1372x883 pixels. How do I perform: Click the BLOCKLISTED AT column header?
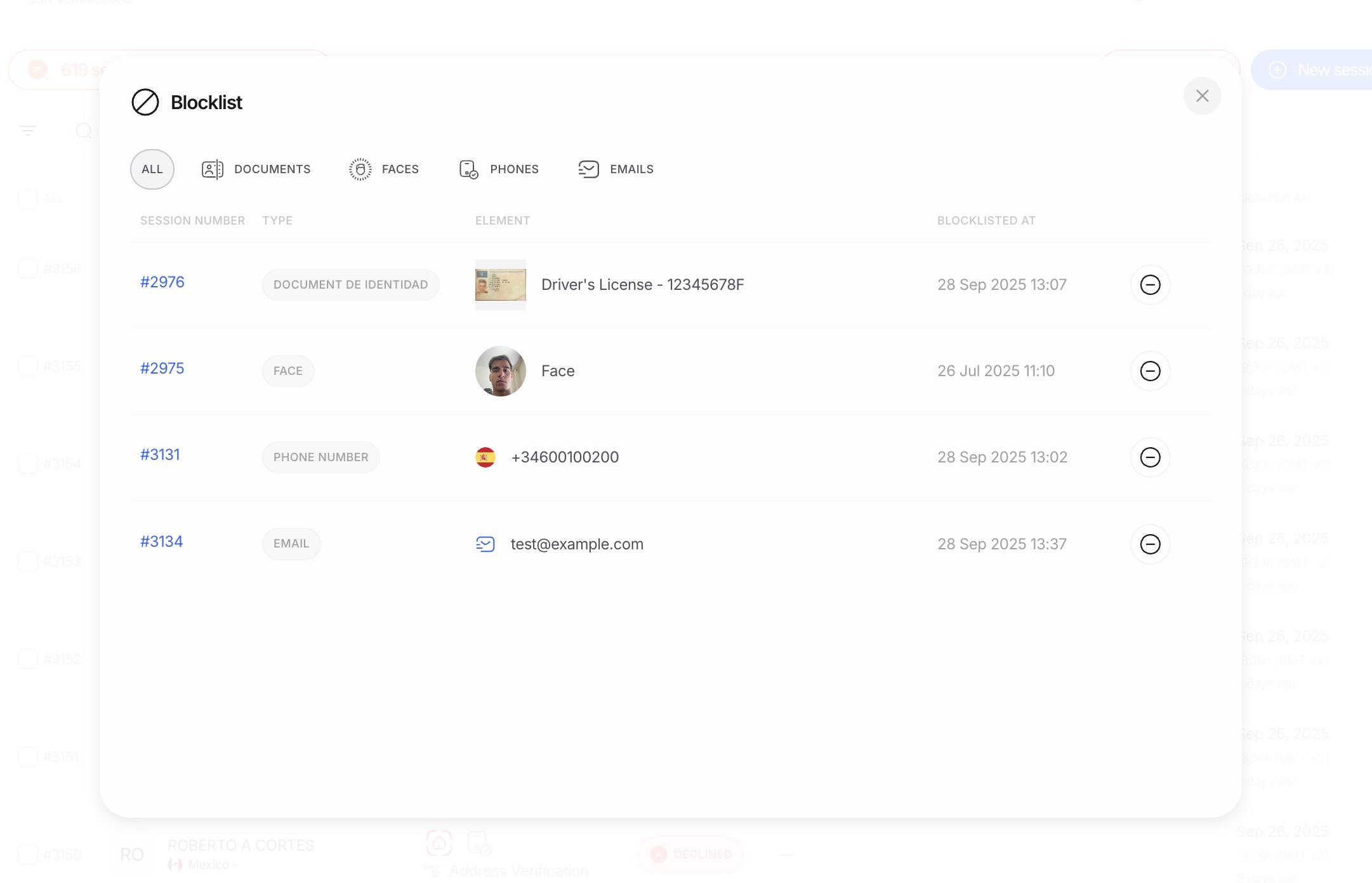point(986,221)
